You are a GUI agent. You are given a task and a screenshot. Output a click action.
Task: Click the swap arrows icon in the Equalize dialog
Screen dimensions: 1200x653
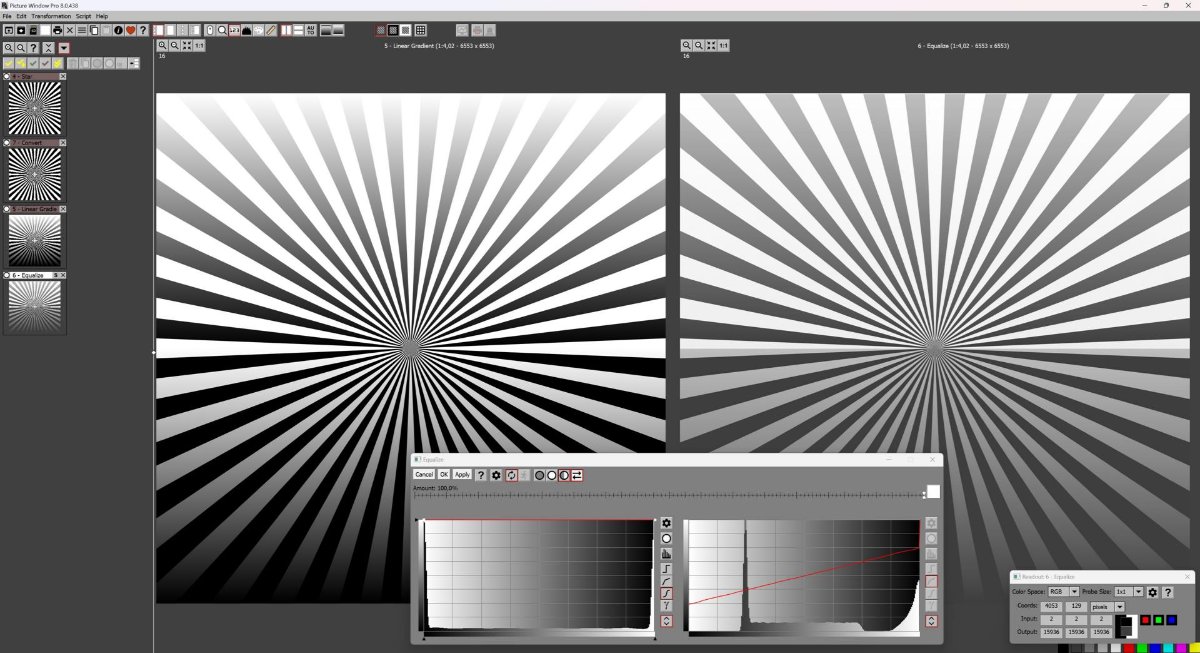click(577, 475)
